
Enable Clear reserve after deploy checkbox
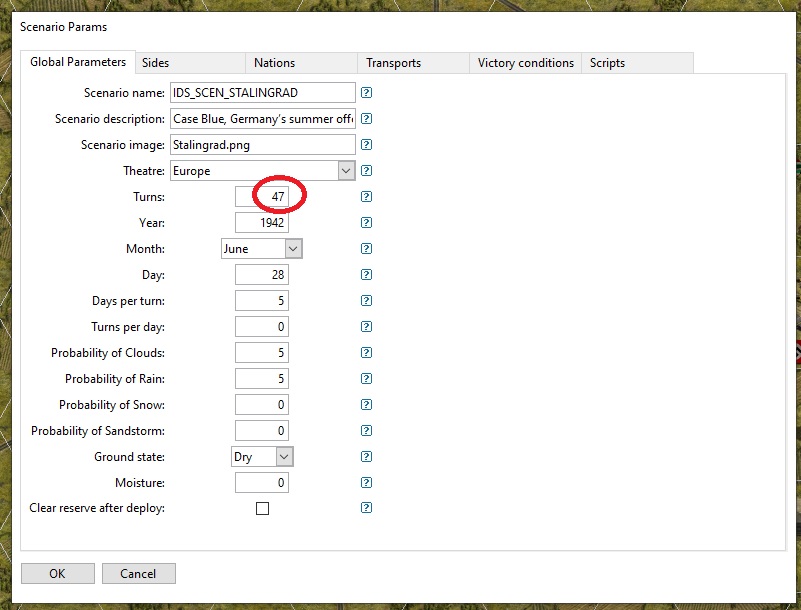click(x=262, y=508)
